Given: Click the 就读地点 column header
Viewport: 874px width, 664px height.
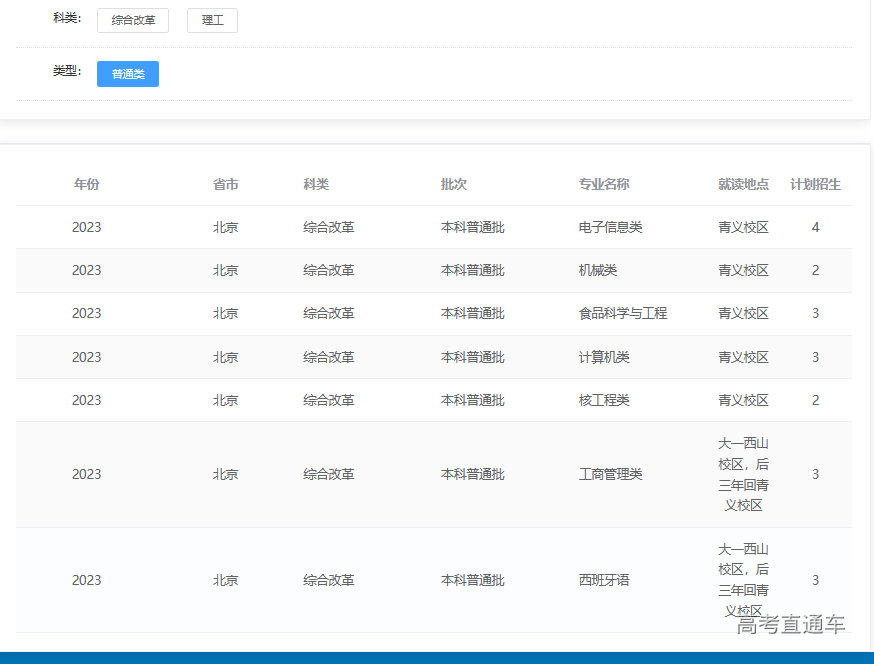Looking at the screenshot, I should [743, 184].
